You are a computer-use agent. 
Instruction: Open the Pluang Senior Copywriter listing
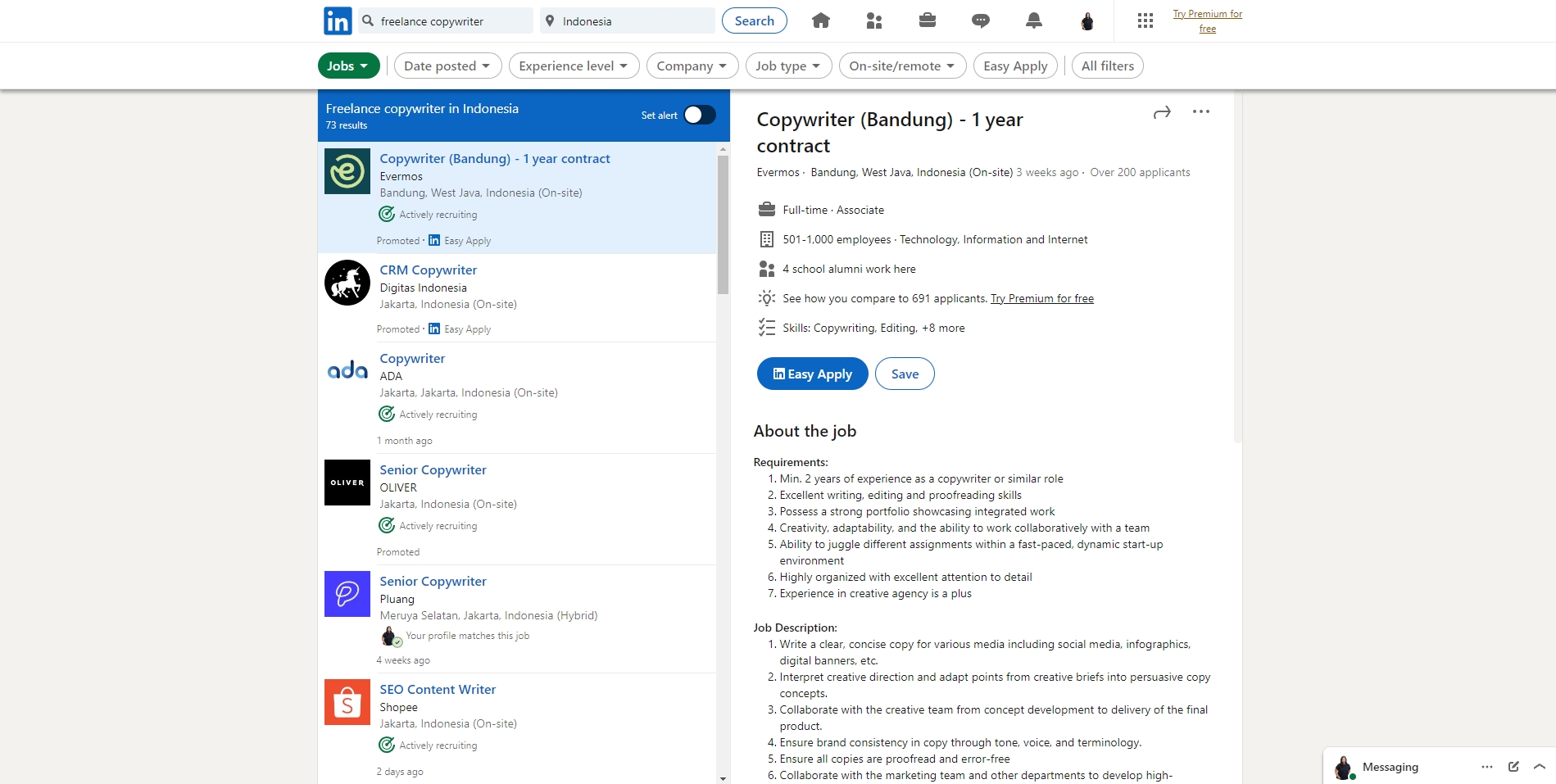(x=433, y=581)
